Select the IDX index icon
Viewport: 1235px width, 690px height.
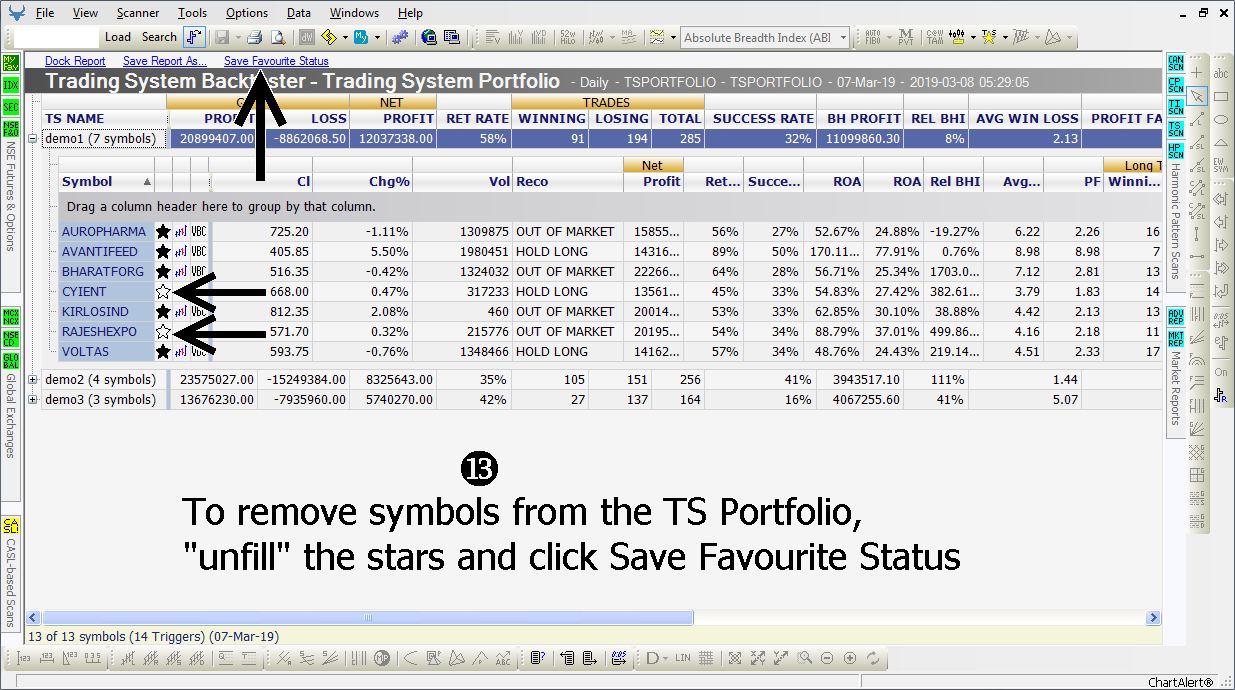tap(10, 85)
